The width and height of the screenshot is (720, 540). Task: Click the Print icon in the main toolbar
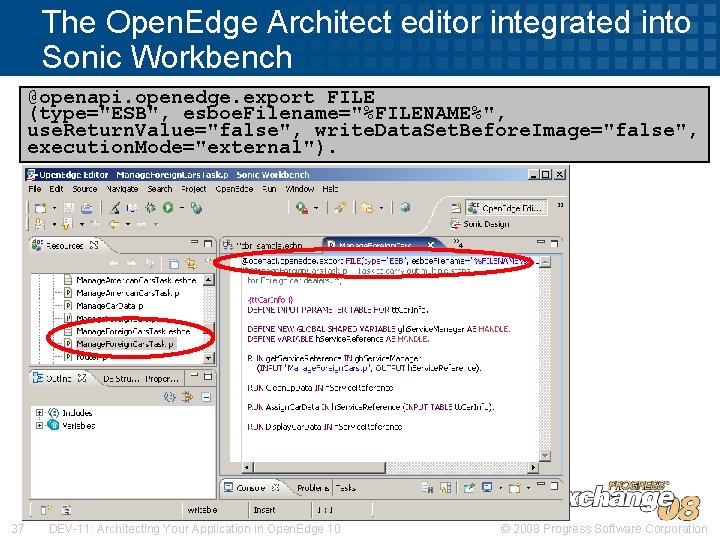click(x=86, y=208)
